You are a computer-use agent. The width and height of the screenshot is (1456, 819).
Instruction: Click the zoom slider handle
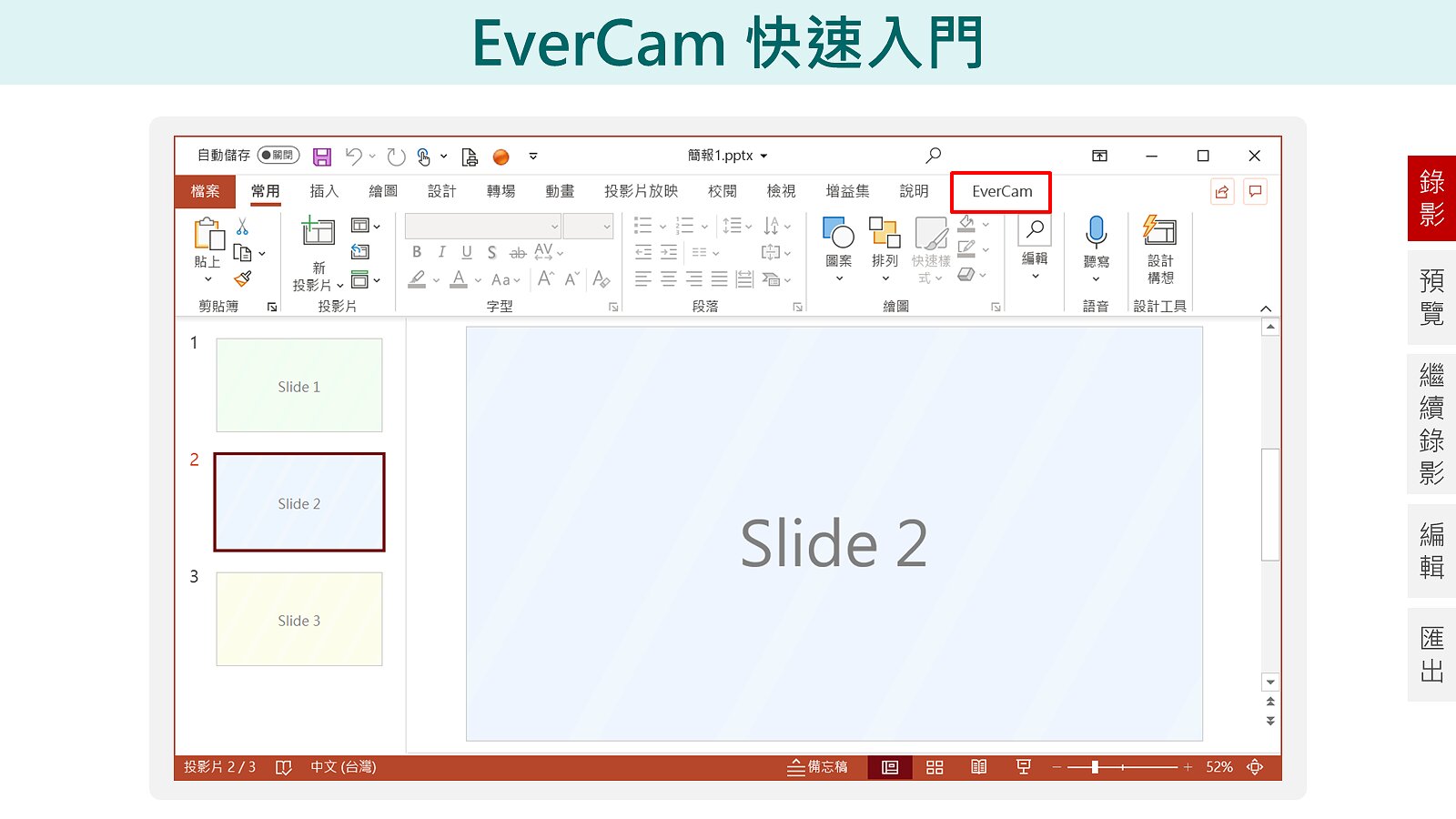[1095, 767]
